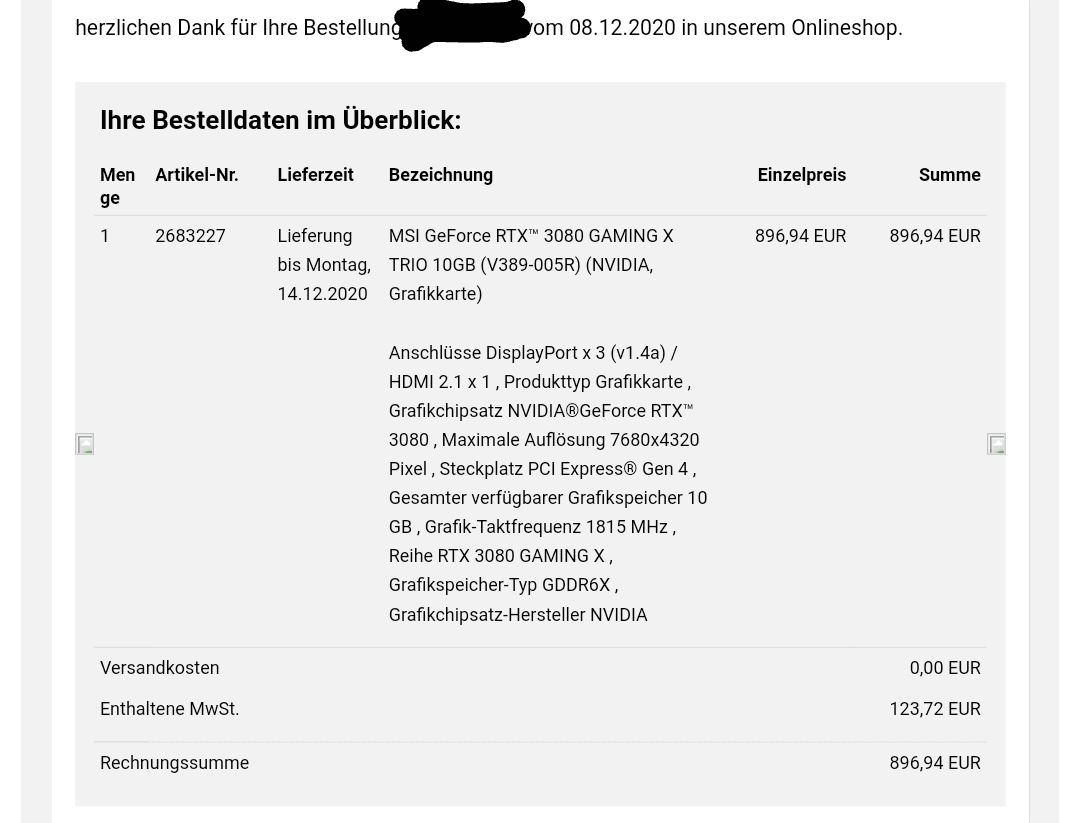Click the 123,72 EUR tax amount
Image resolution: width=1080 pixels, height=823 pixels.
[935, 709]
